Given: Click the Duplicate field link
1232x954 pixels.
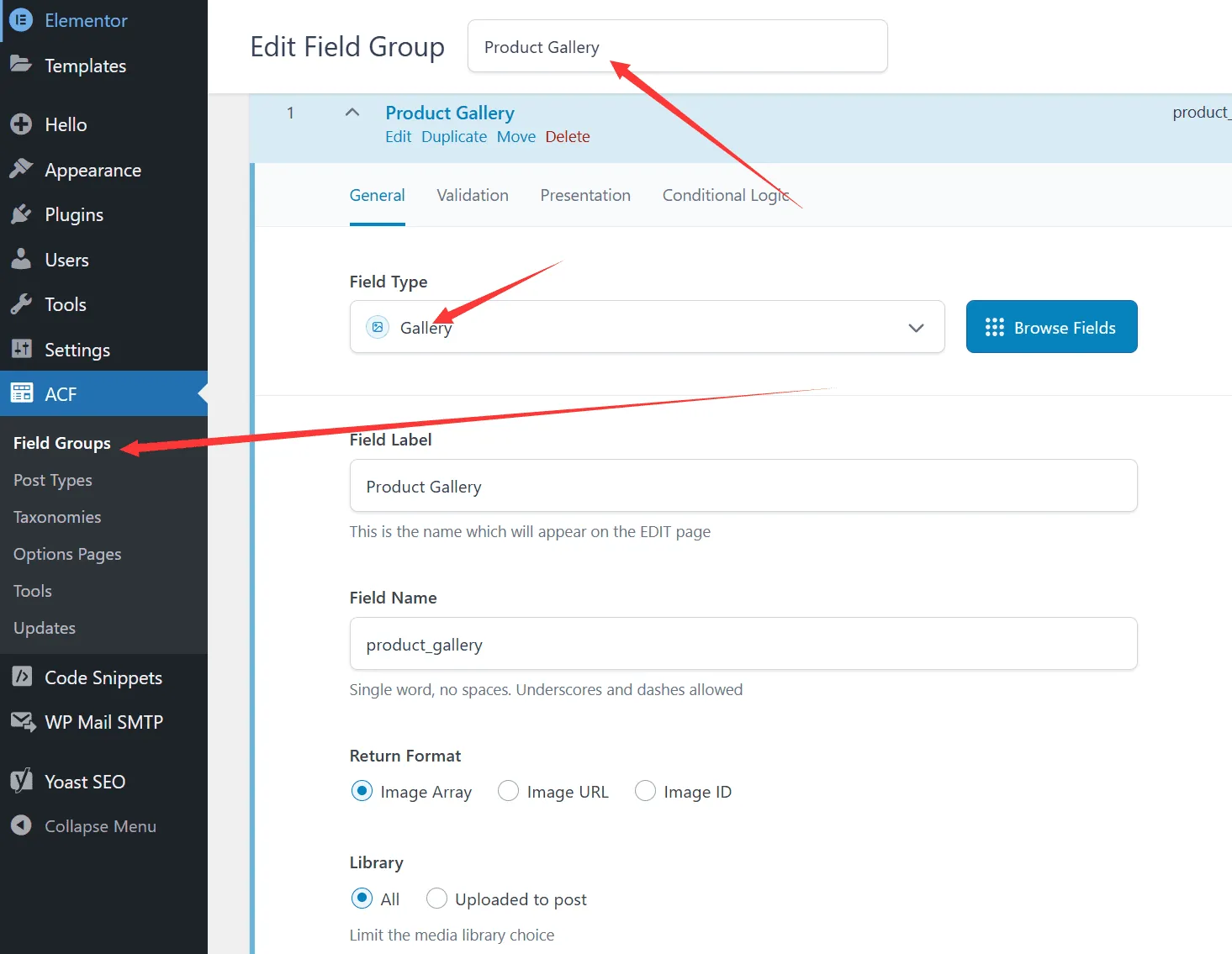Looking at the screenshot, I should point(453,137).
